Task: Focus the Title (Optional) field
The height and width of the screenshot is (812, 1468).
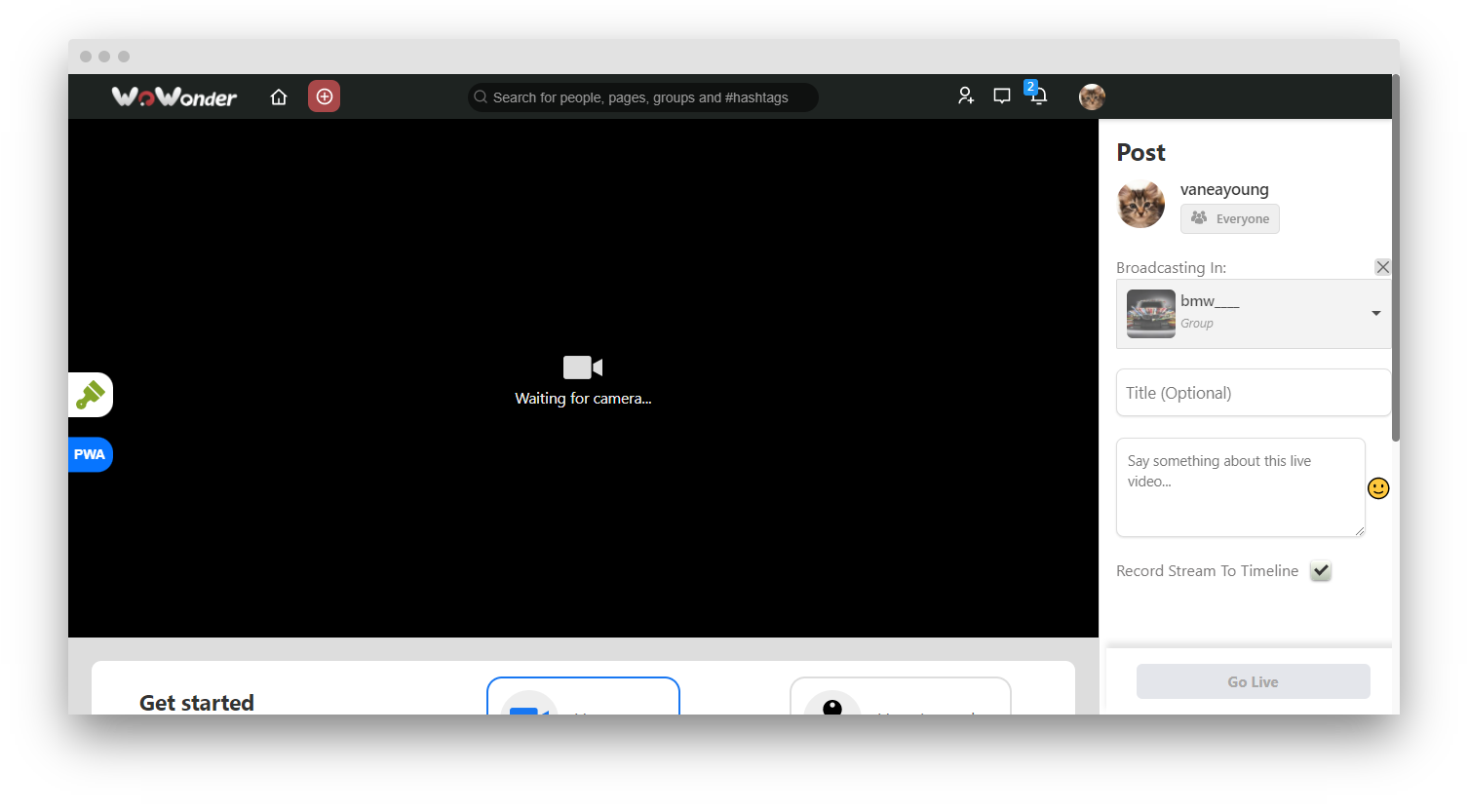Action: tap(1254, 392)
